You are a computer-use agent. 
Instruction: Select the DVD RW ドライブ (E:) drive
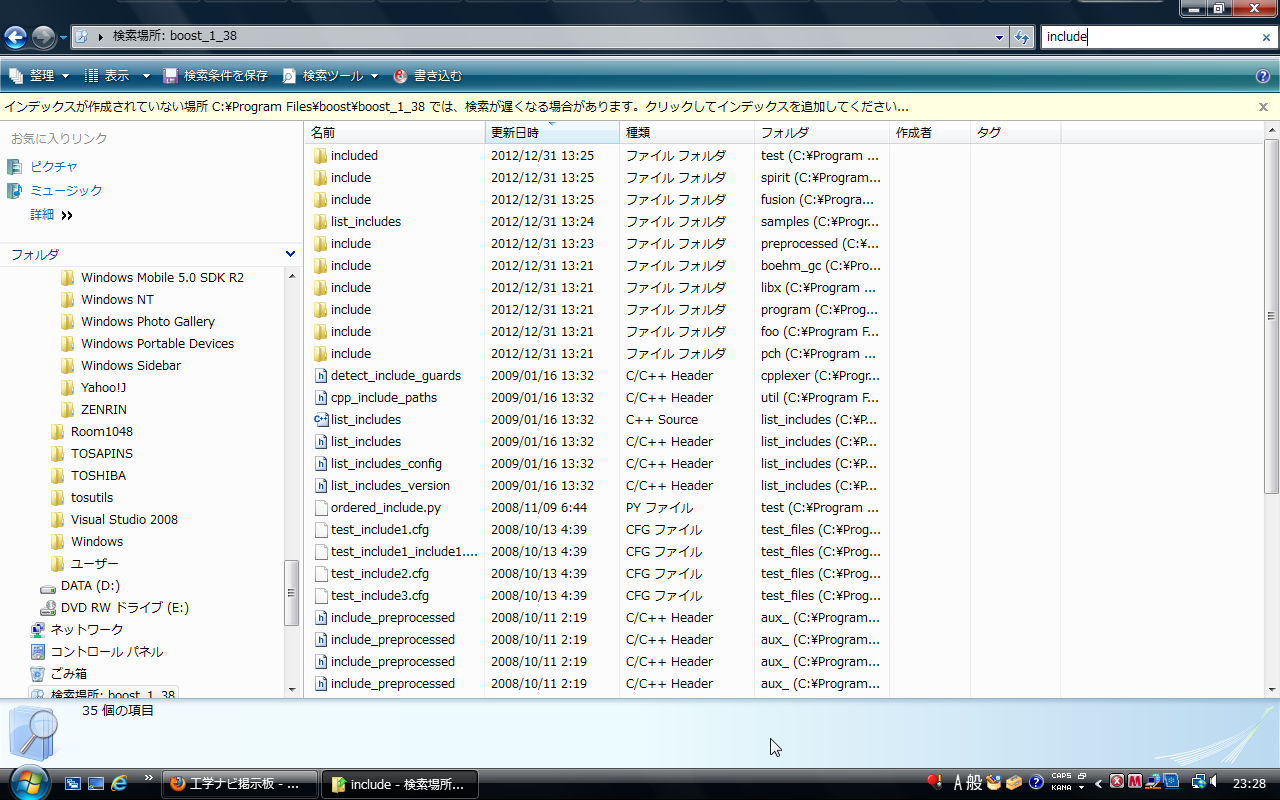pos(124,608)
